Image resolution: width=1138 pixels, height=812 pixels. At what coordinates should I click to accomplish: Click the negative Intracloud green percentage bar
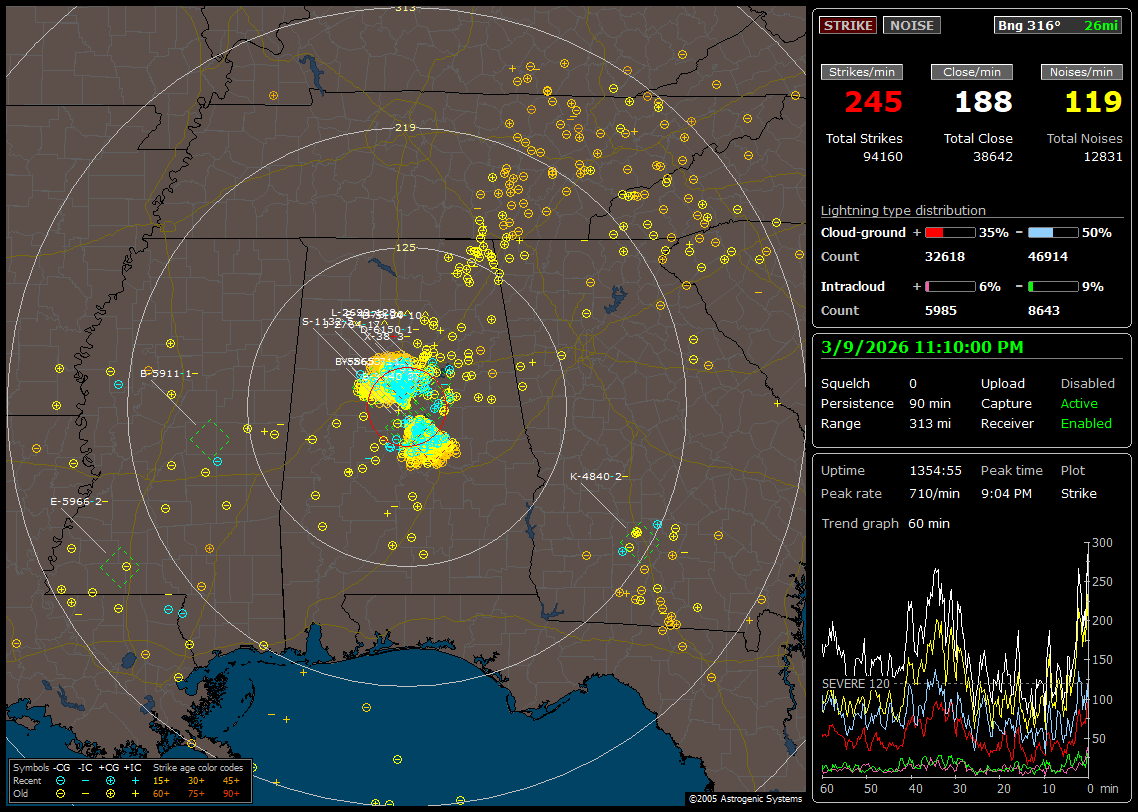pyautogui.click(x=1053, y=286)
